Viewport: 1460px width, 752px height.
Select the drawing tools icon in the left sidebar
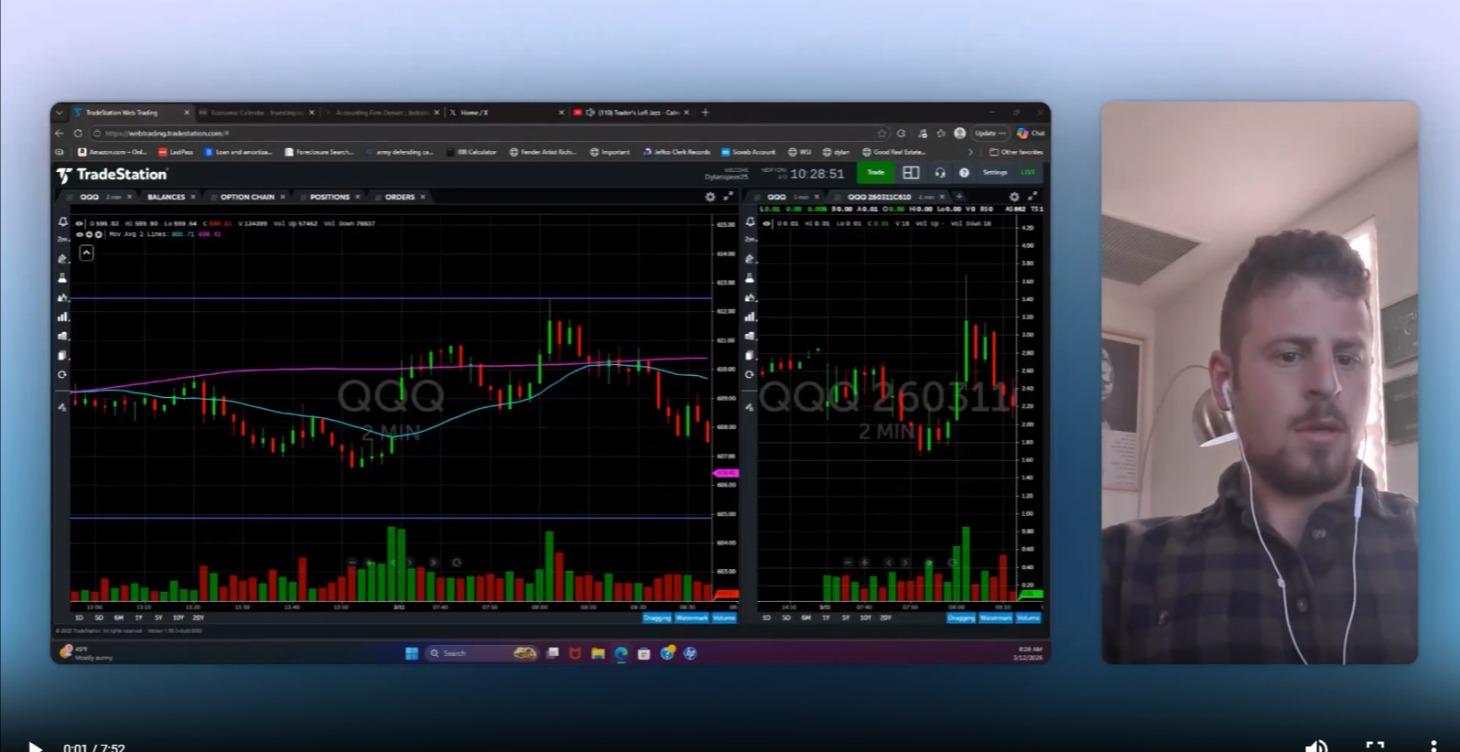click(x=62, y=258)
